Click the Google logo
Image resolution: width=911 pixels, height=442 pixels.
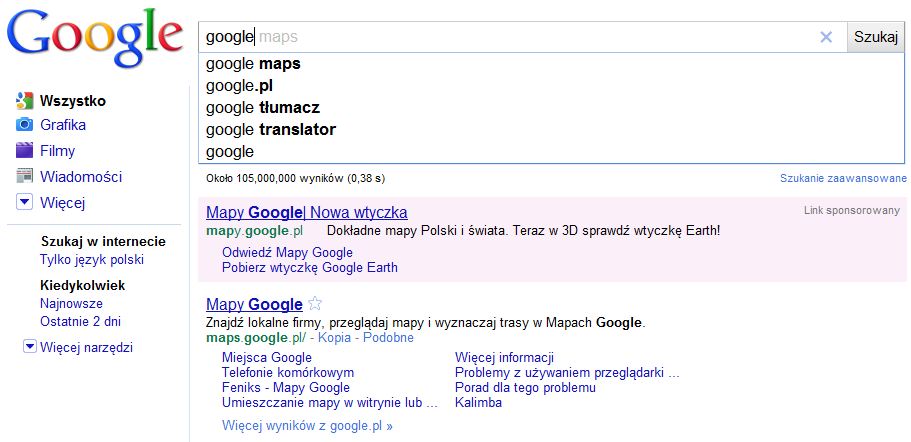click(94, 37)
